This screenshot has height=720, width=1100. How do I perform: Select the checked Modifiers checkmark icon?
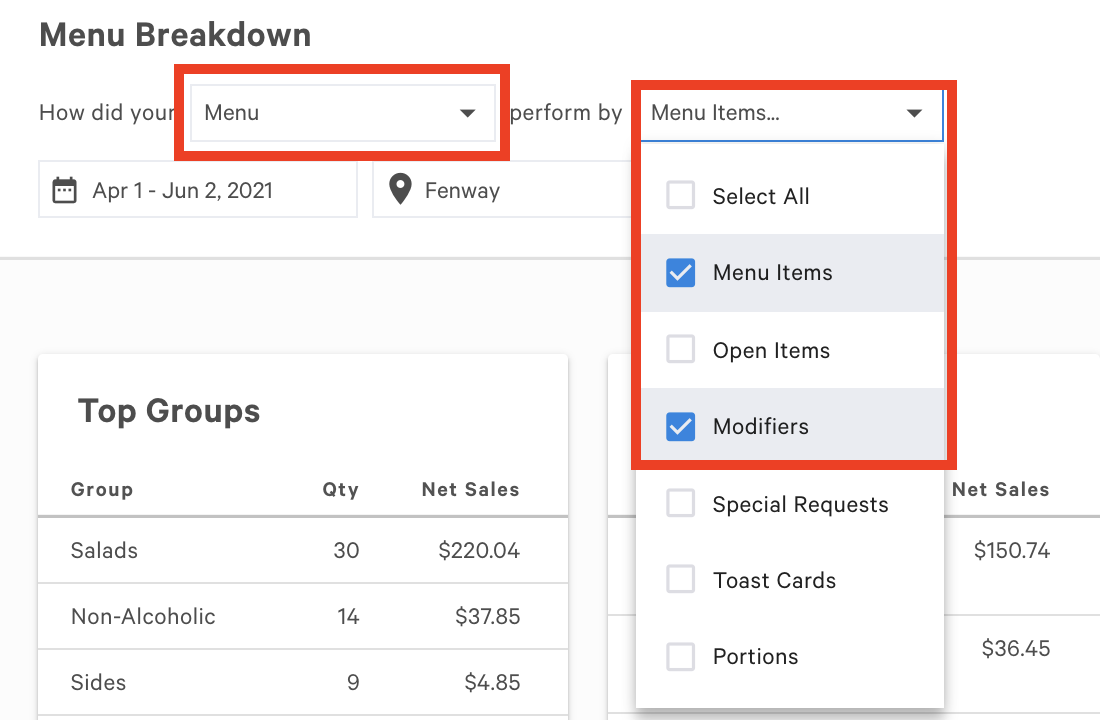[x=680, y=426]
